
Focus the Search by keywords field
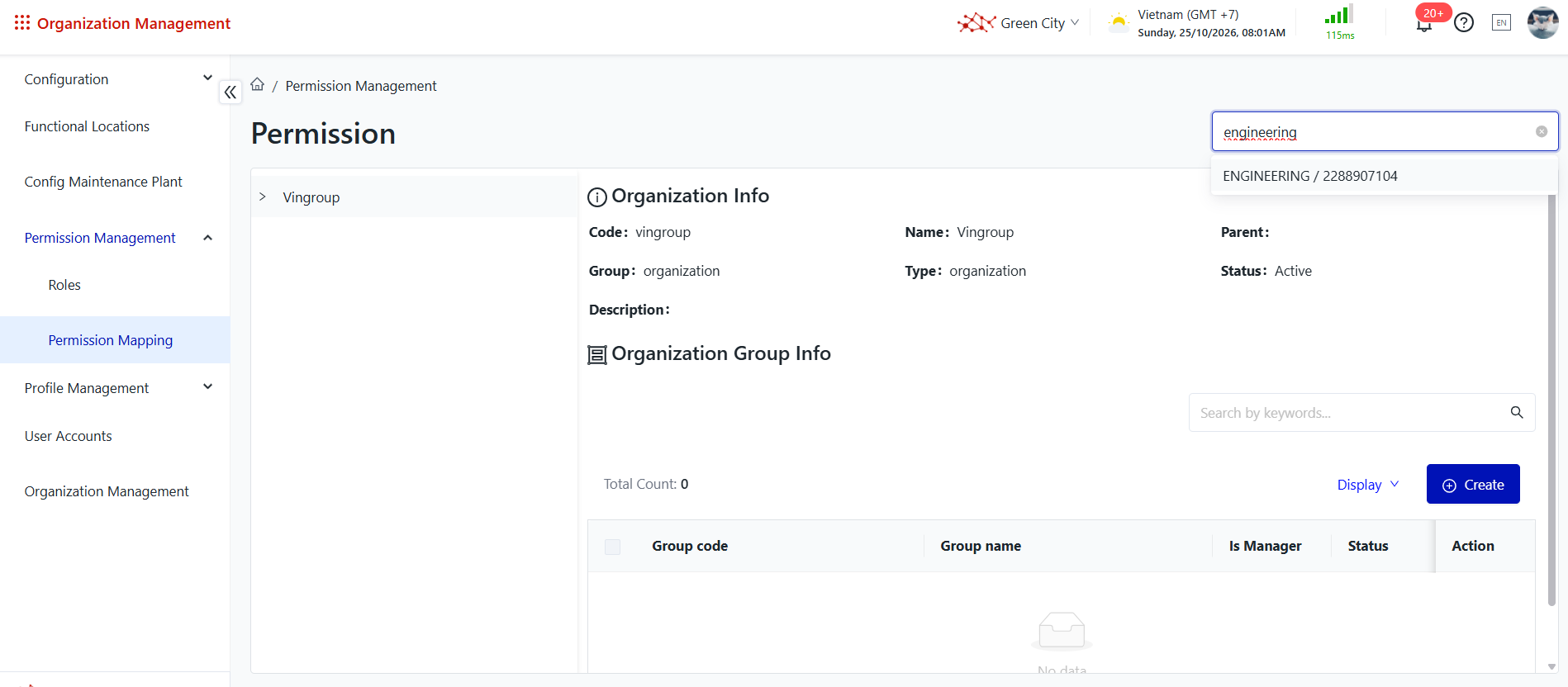pos(1361,412)
